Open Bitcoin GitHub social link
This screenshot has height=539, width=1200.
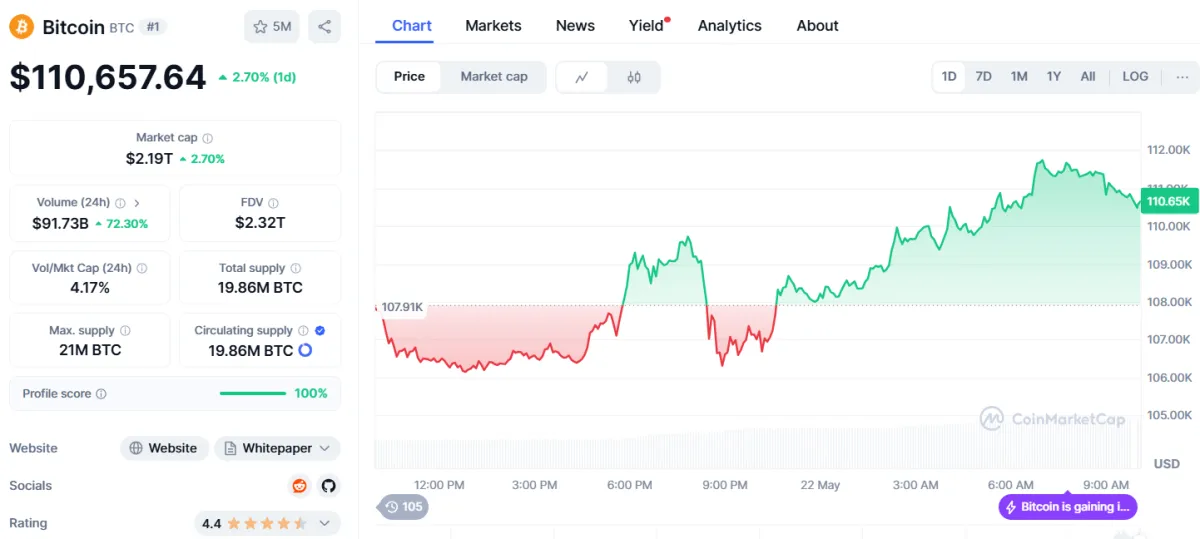(328, 486)
